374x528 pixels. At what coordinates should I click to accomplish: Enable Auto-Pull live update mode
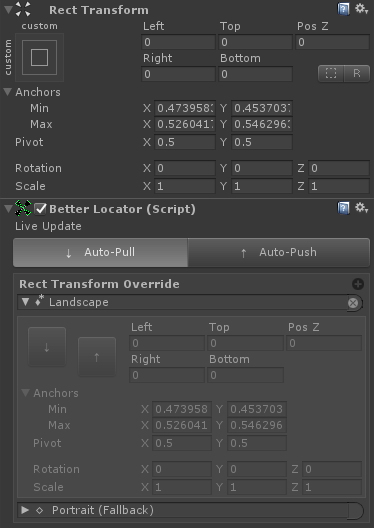[x=100, y=252]
